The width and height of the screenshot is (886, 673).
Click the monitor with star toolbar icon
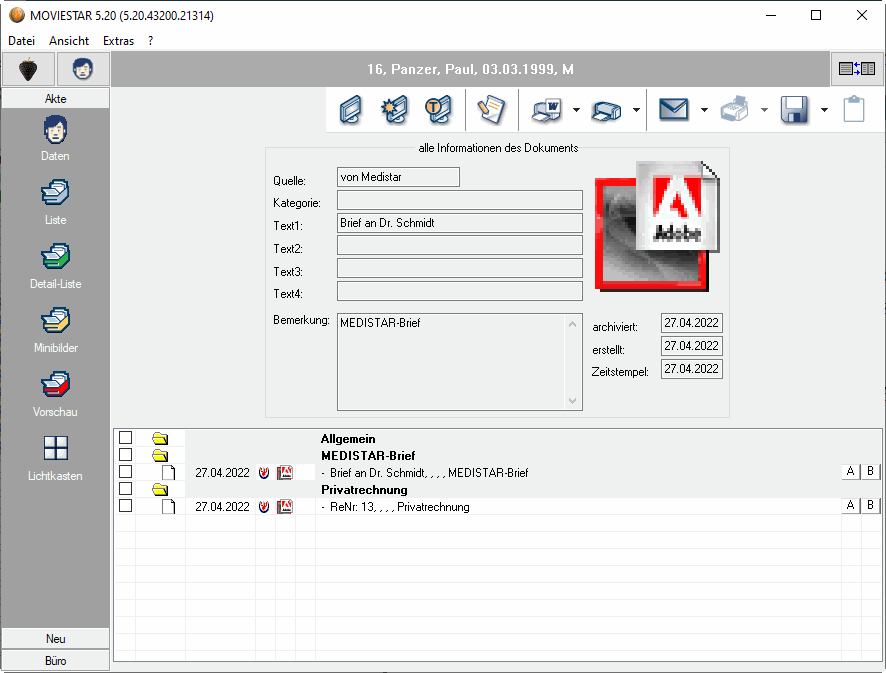[394, 110]
